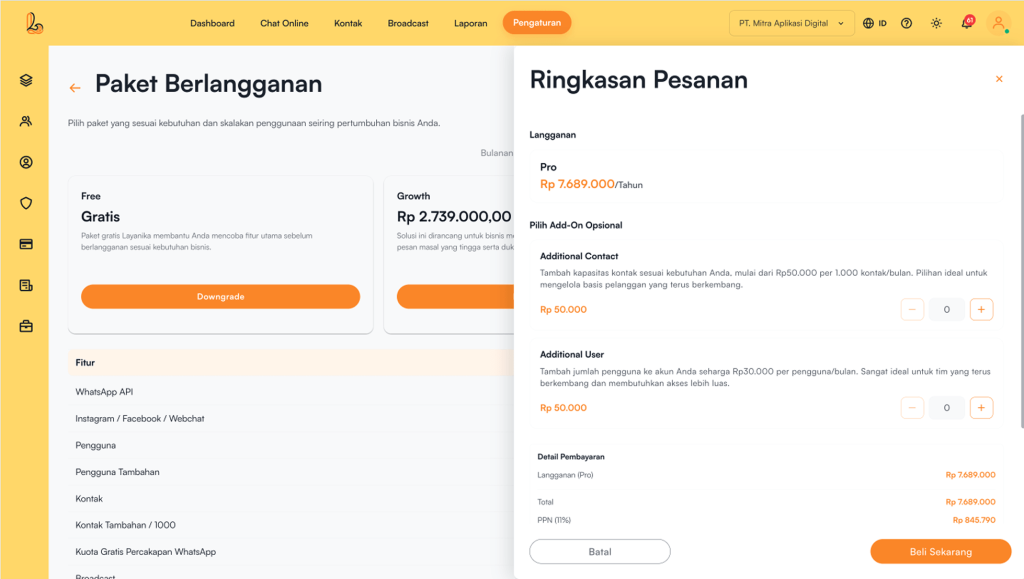Screen dimensions: 1024x579
Task: Open the Laporan menu item
Action: click(x=470, y=23)
